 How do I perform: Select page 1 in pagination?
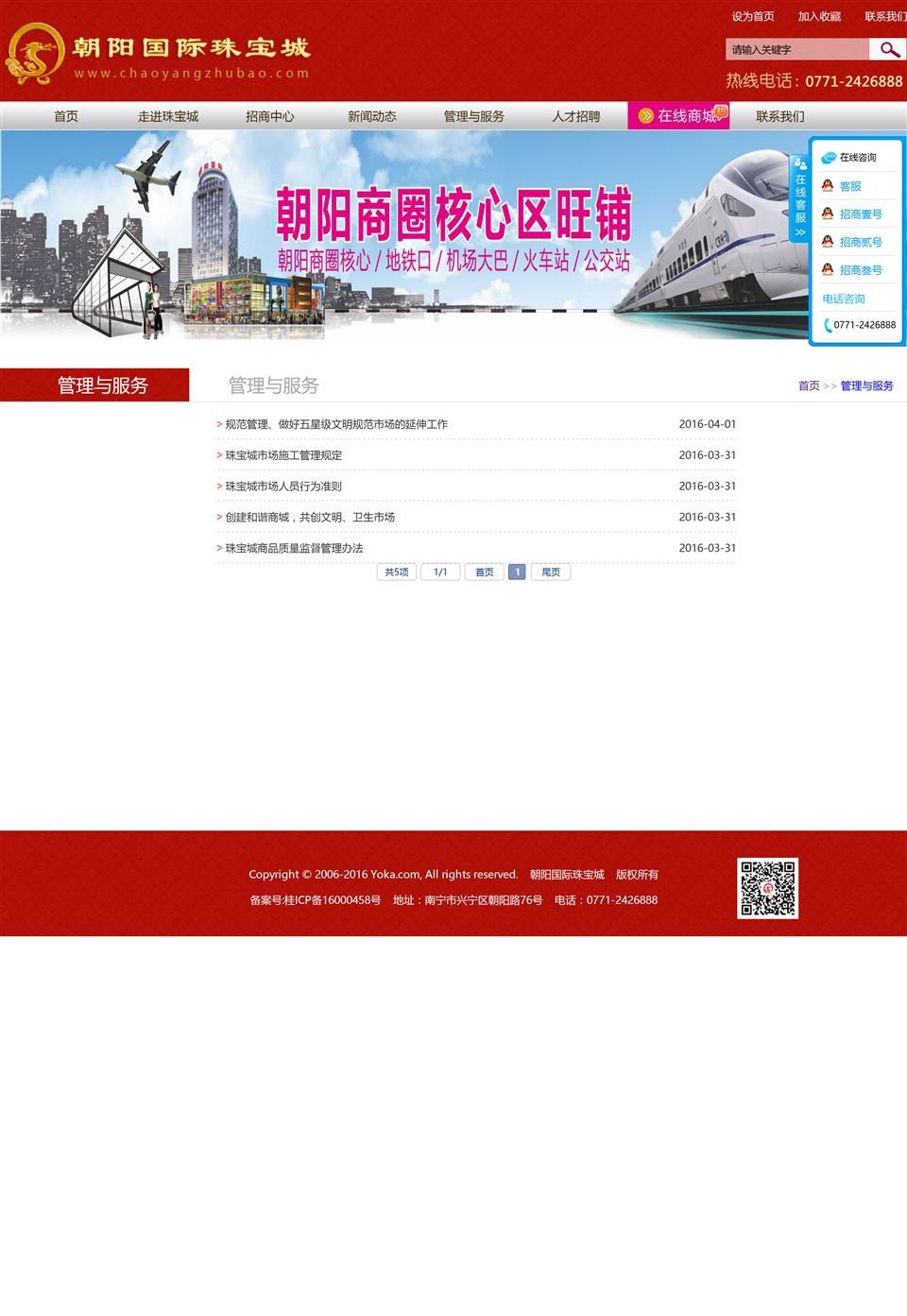pyautogui.click(x=517, y=572)
